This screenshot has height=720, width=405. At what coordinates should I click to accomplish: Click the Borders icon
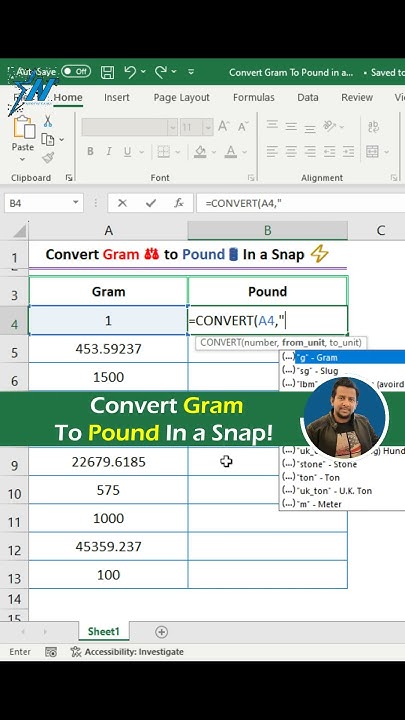pos(163,152)
